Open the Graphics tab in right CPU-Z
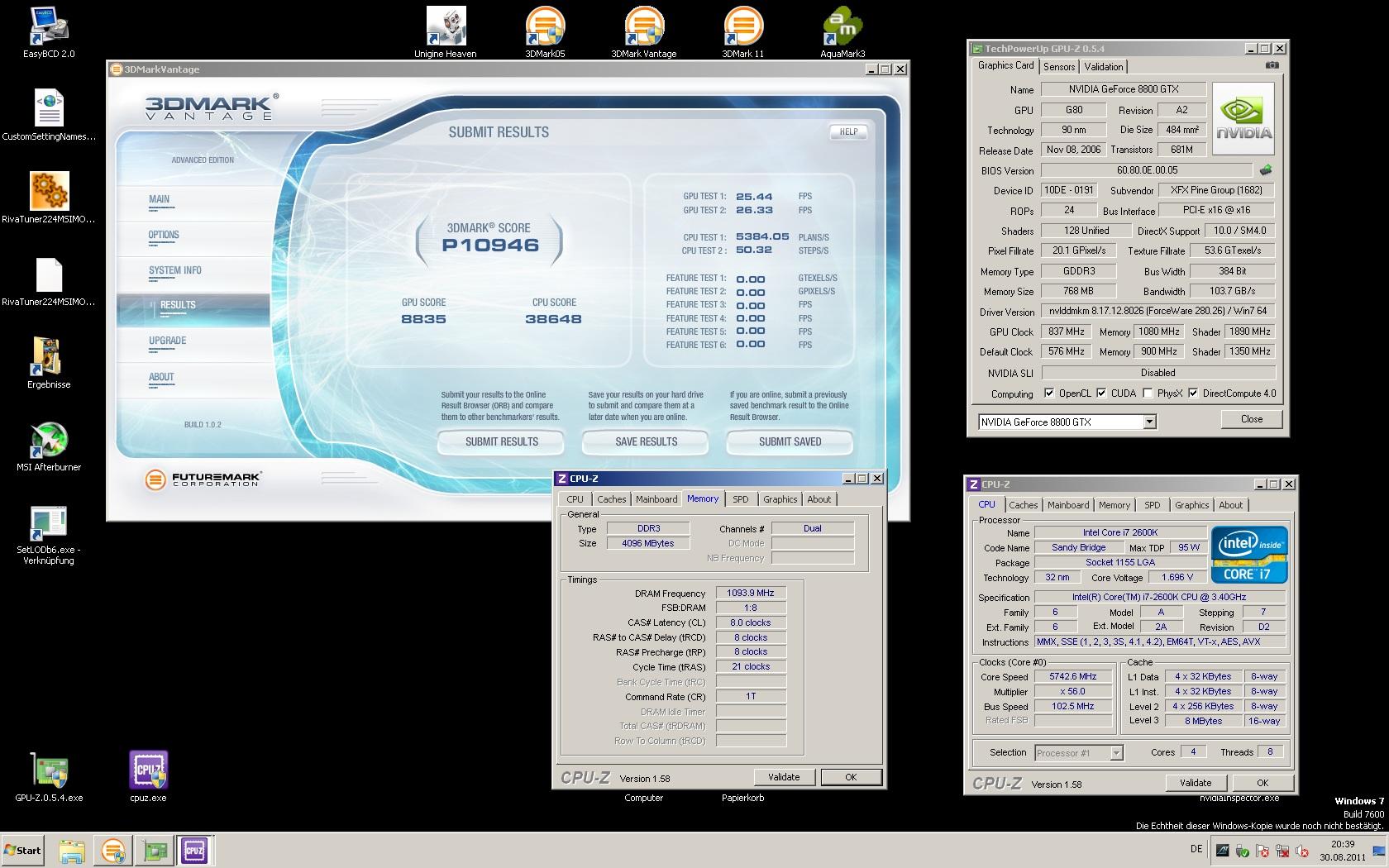The height and width of the screenshot is (868, 1389). coord(1192,505)
